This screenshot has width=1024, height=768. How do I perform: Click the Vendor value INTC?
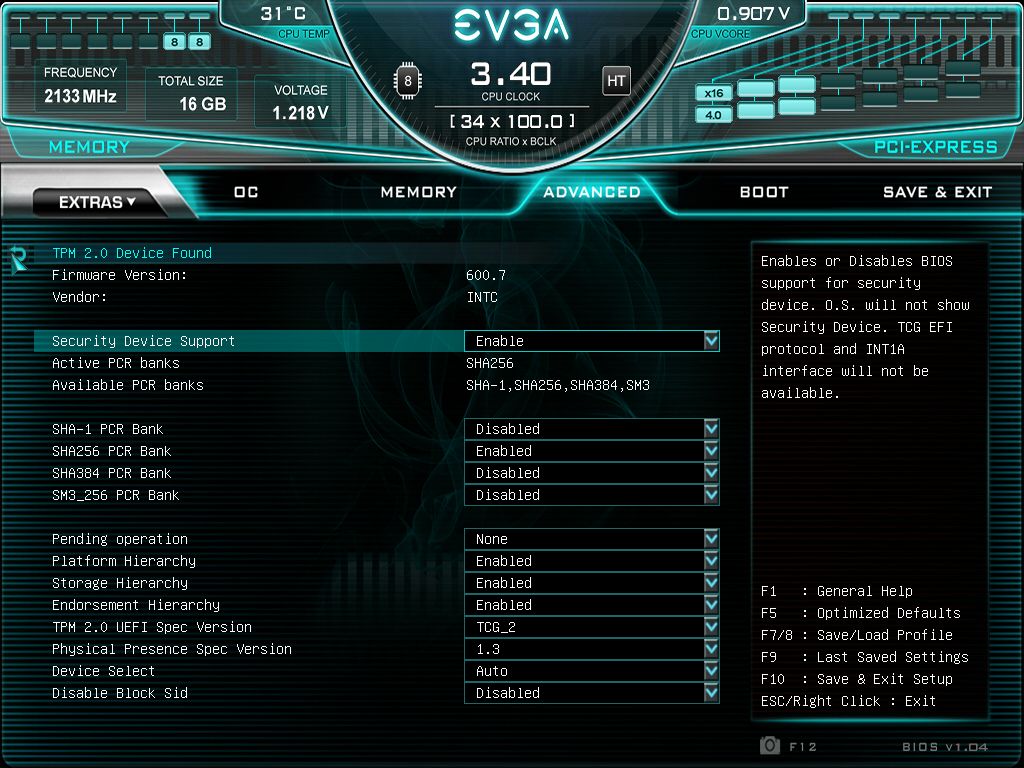click(x=482, y=297)
